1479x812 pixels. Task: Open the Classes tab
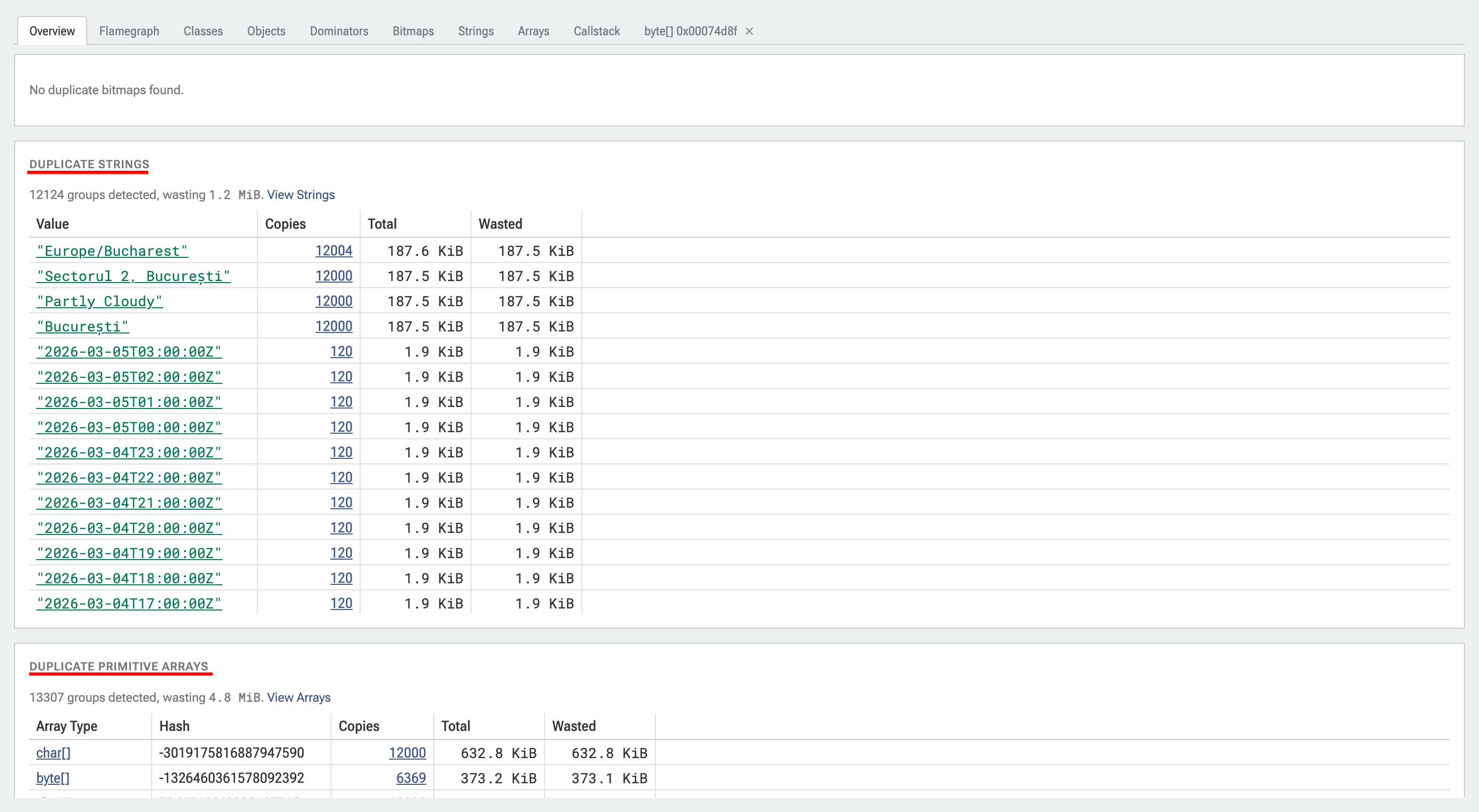(x=203, y=31)
